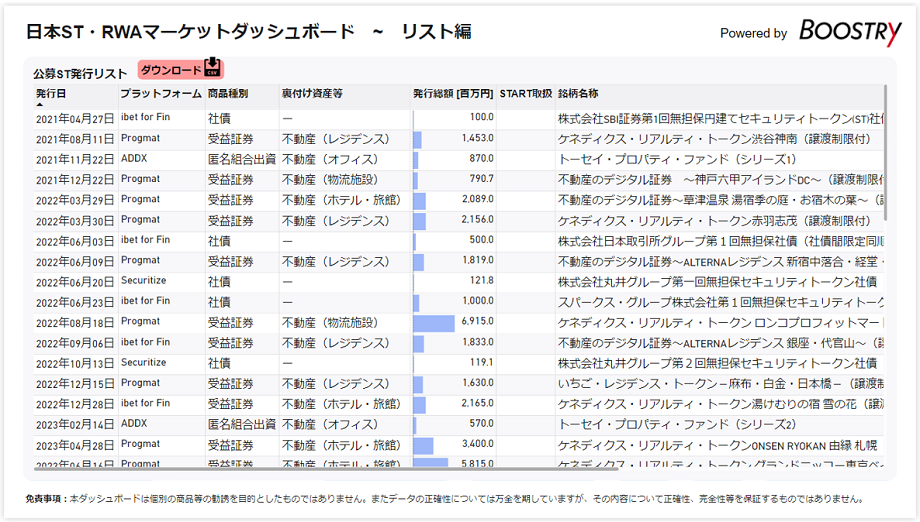
Task: Select date cell 2021年04月27日
Action: (75, 119)
